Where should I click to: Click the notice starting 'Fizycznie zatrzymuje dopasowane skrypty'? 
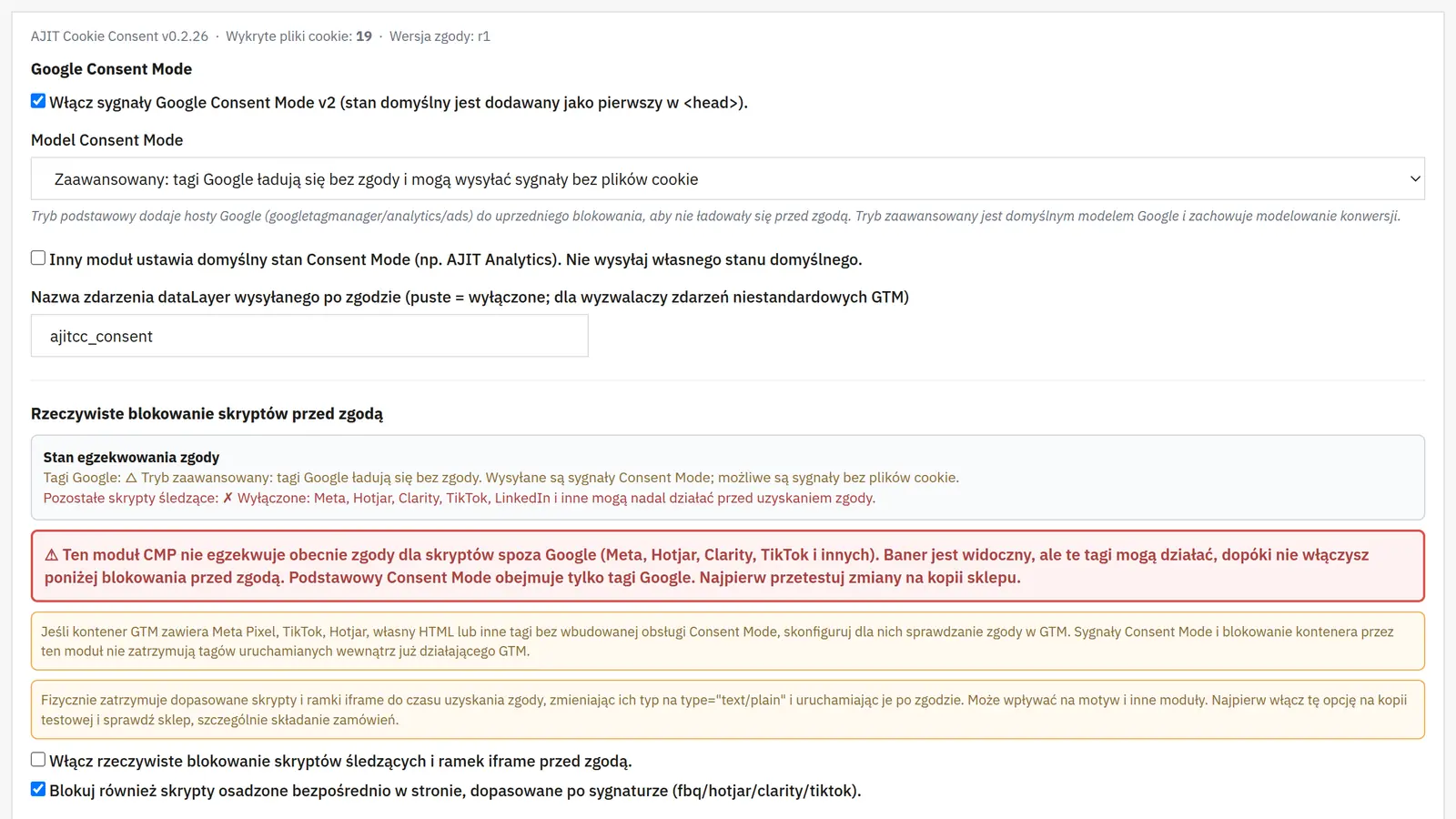[728, 710]
